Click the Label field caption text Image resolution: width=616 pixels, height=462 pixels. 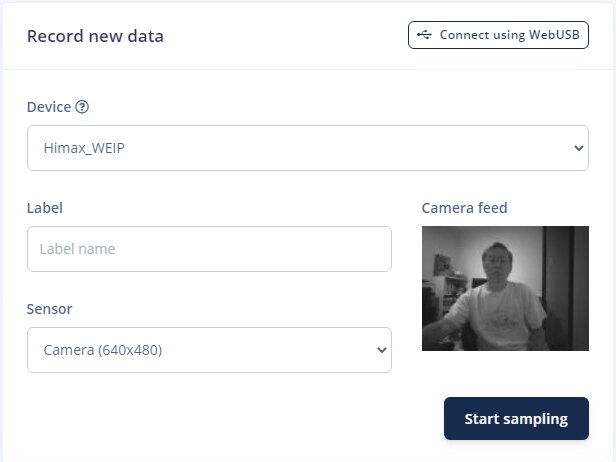pos(45,208)
